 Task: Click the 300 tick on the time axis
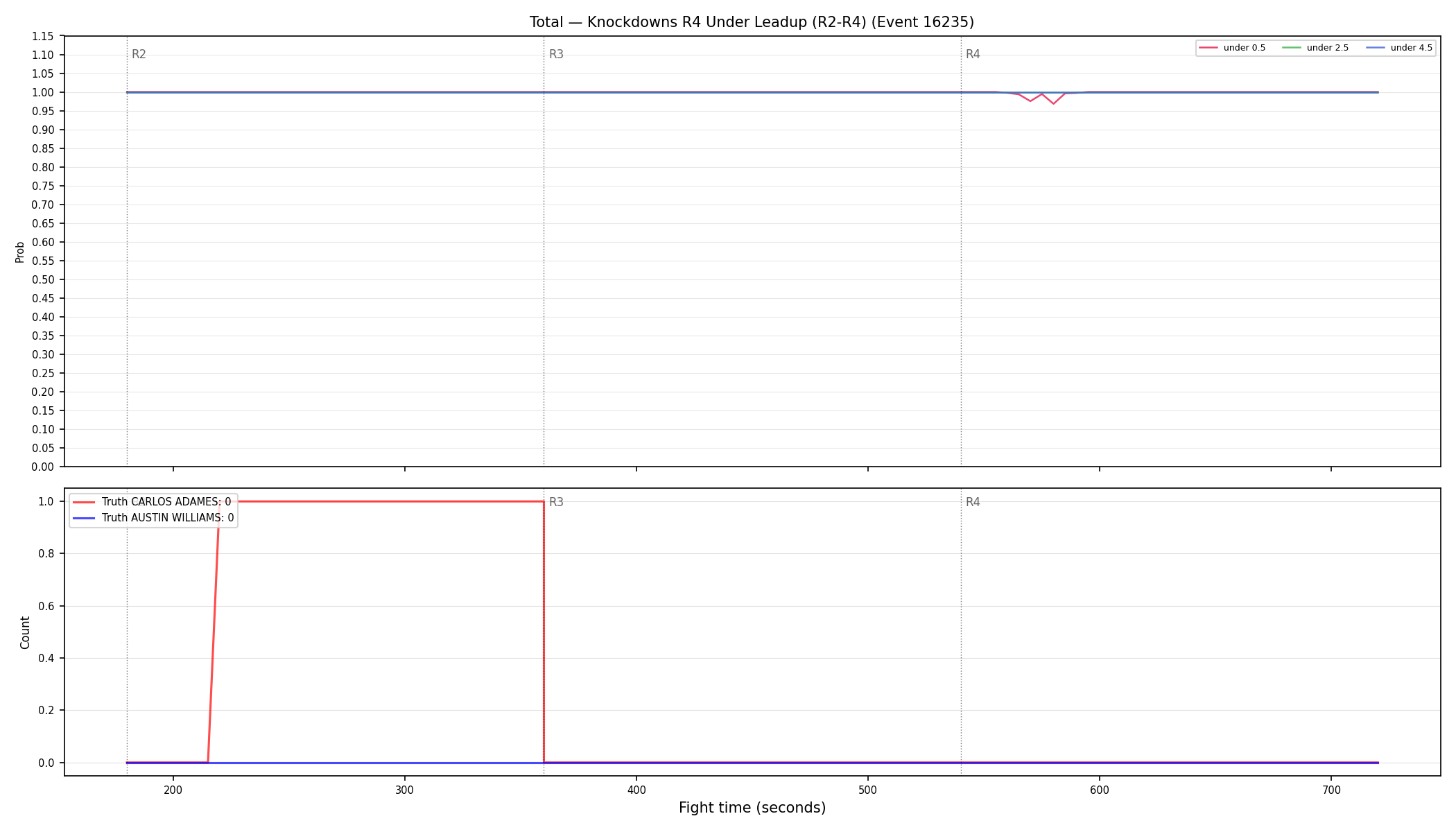coord(405,790)
